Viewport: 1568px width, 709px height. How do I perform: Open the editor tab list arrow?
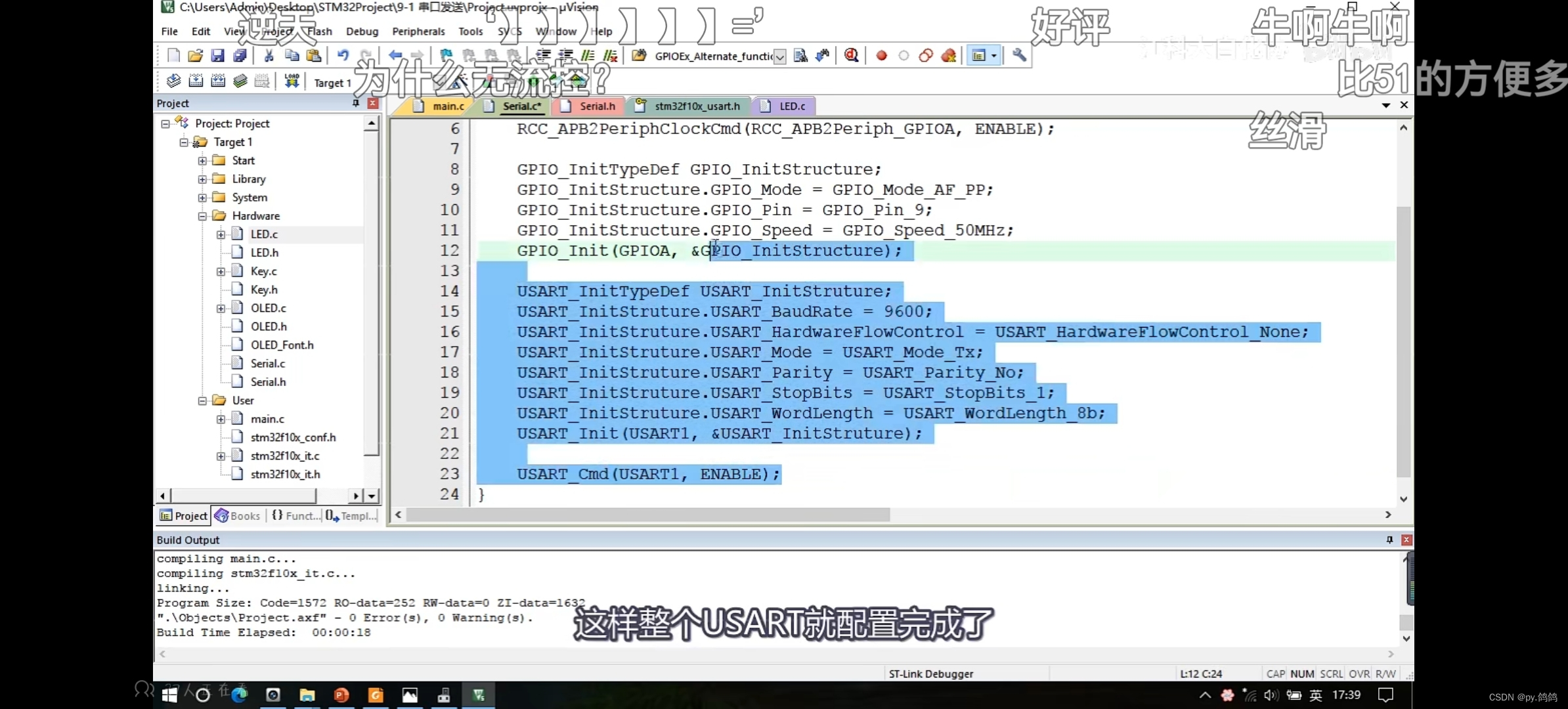click(1386, 105)
